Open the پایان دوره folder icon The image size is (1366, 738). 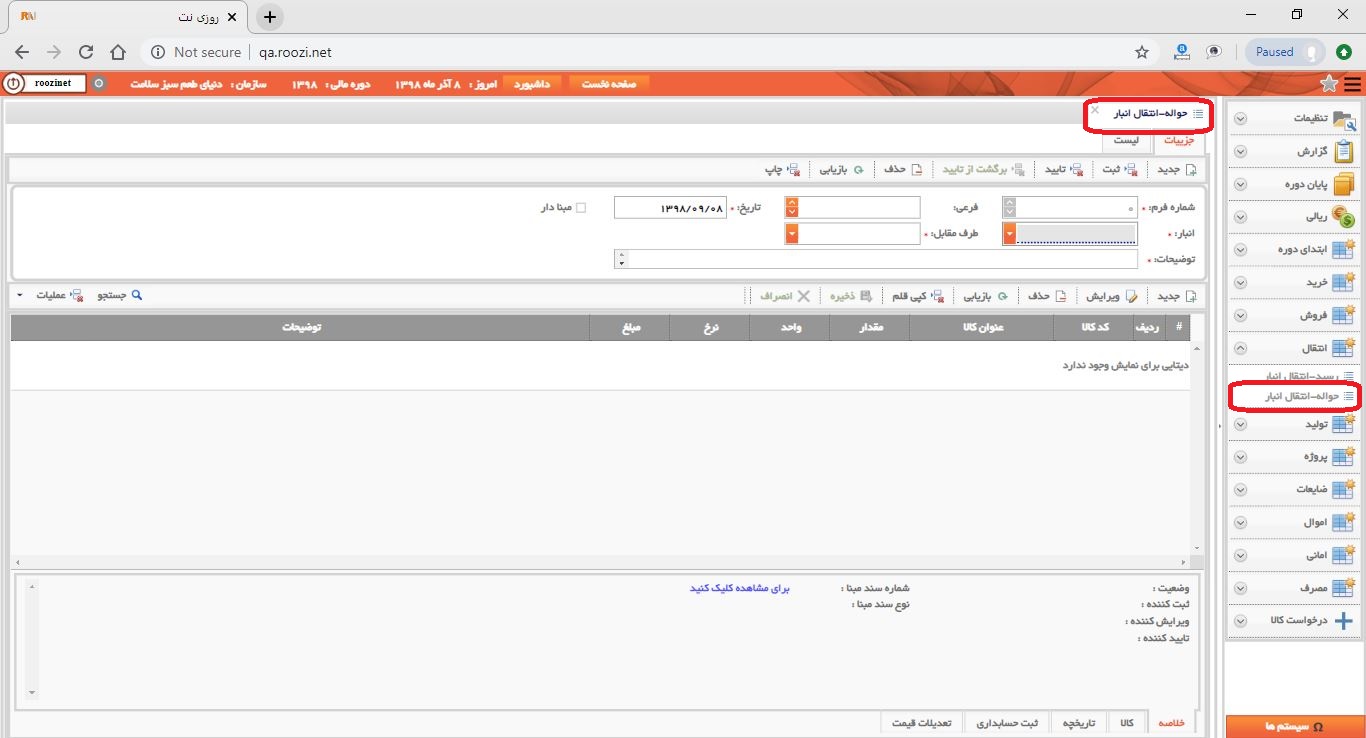[1343, 185]
